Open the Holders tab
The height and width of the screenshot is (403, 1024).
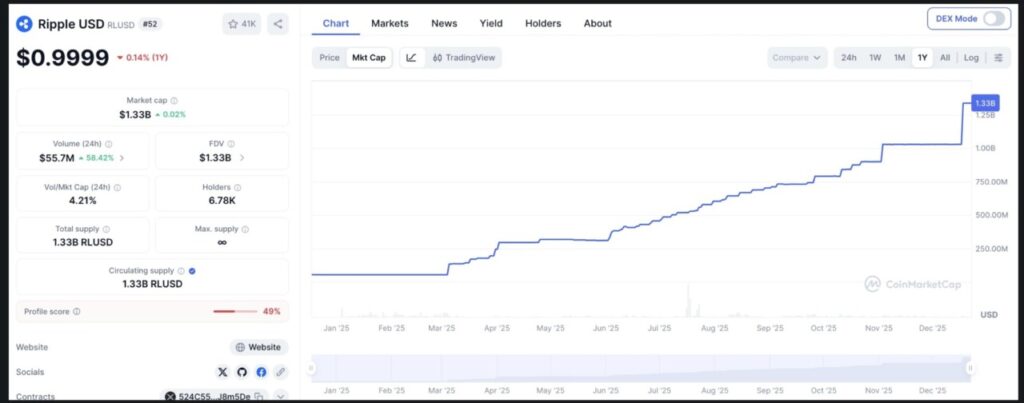(543, 23)
